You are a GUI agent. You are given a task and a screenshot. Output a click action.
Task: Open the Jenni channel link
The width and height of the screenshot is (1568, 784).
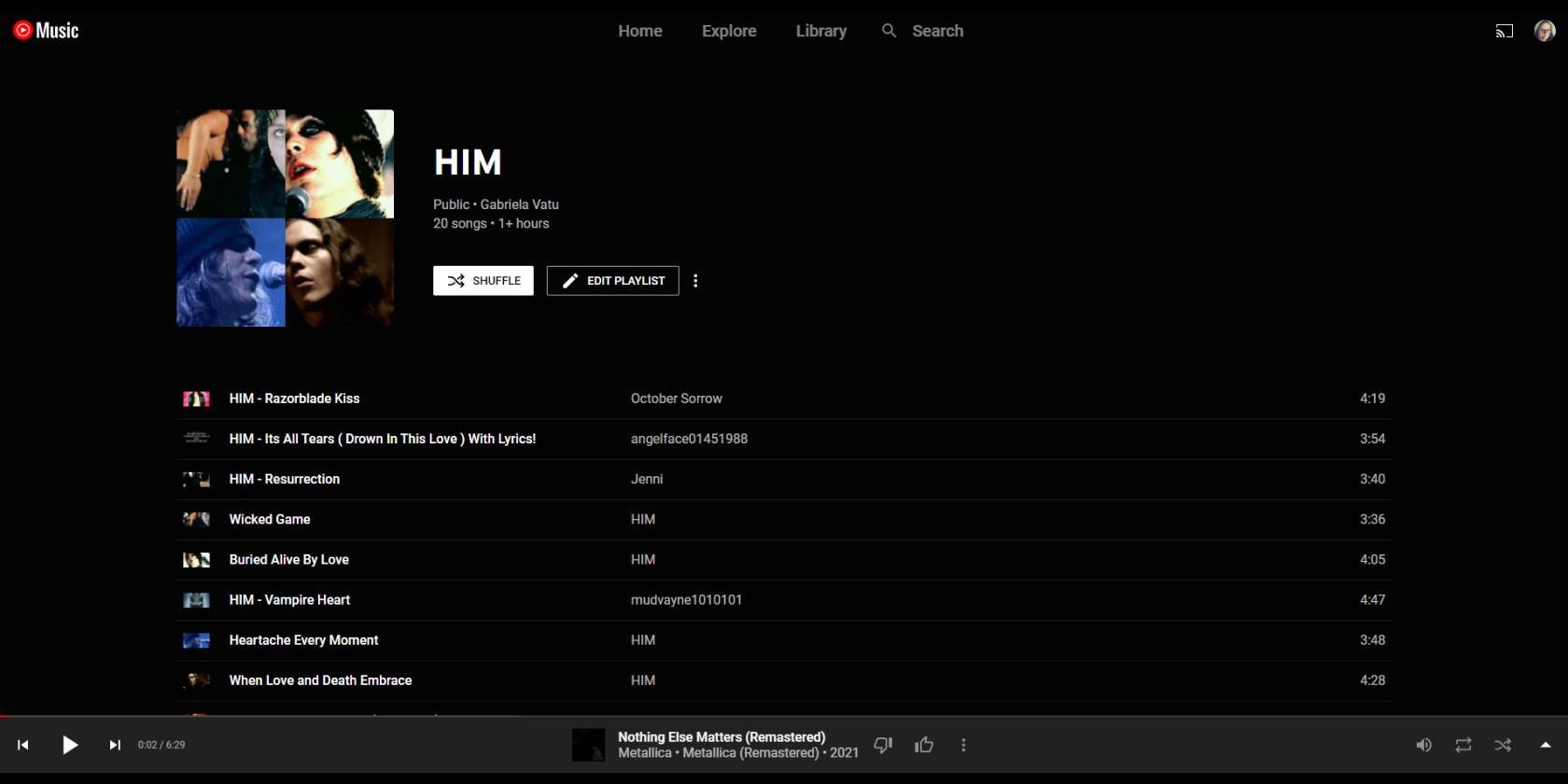tap(647, 479)
